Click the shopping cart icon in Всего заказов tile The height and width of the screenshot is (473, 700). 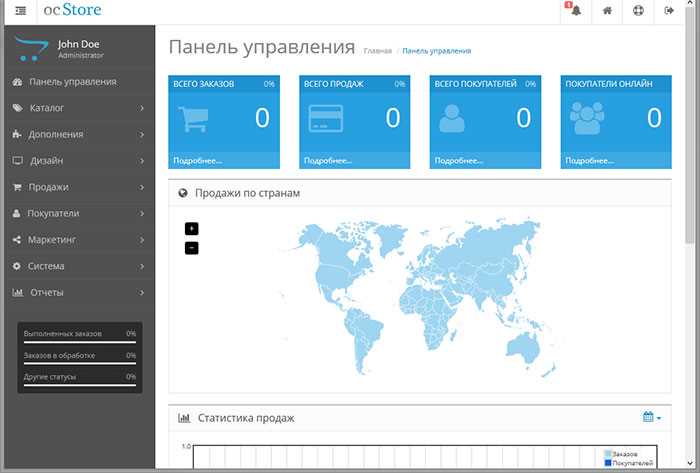point(194,119)
